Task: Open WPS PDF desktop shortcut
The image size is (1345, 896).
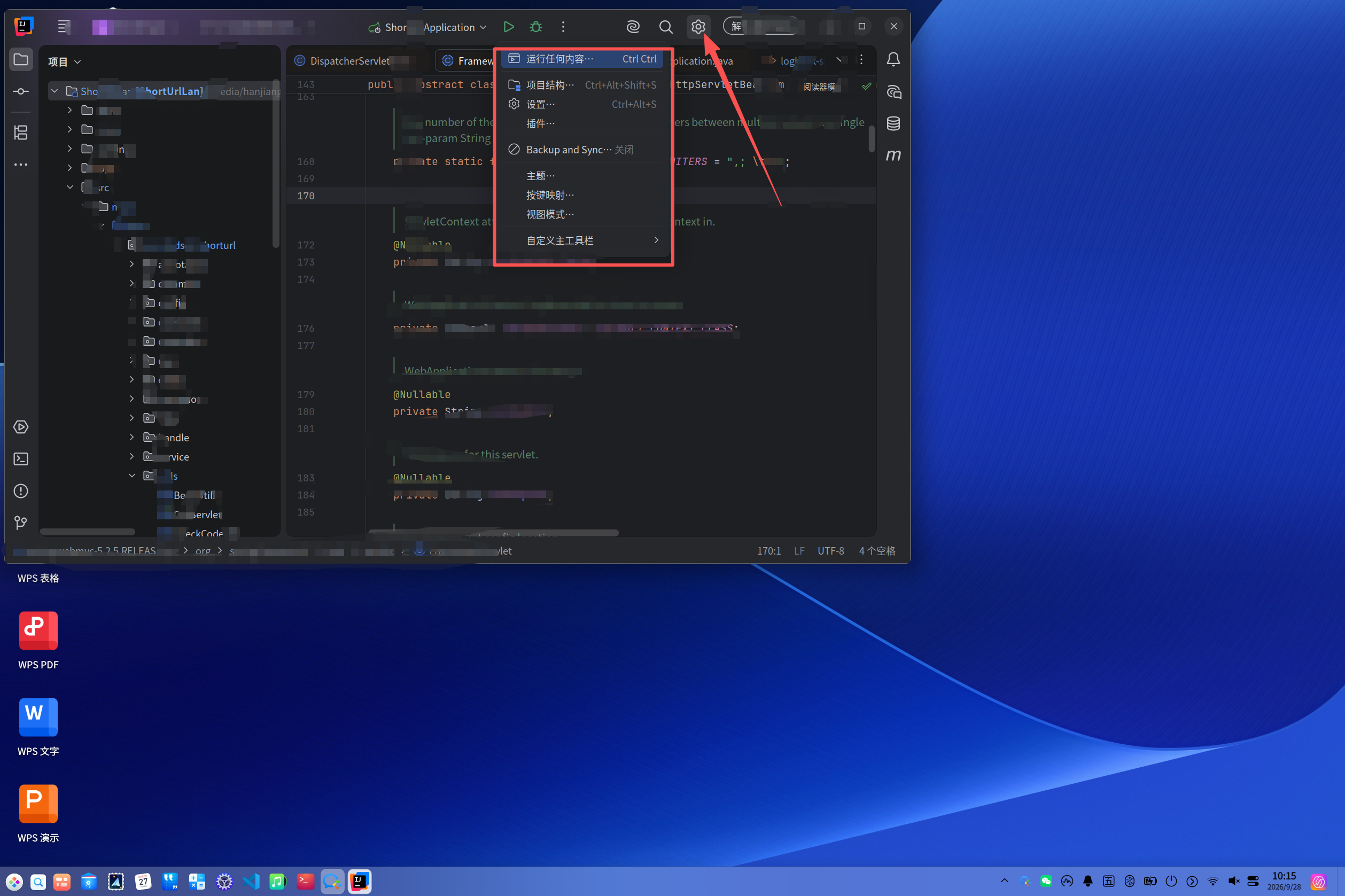Action: click(x=38, y=641)
